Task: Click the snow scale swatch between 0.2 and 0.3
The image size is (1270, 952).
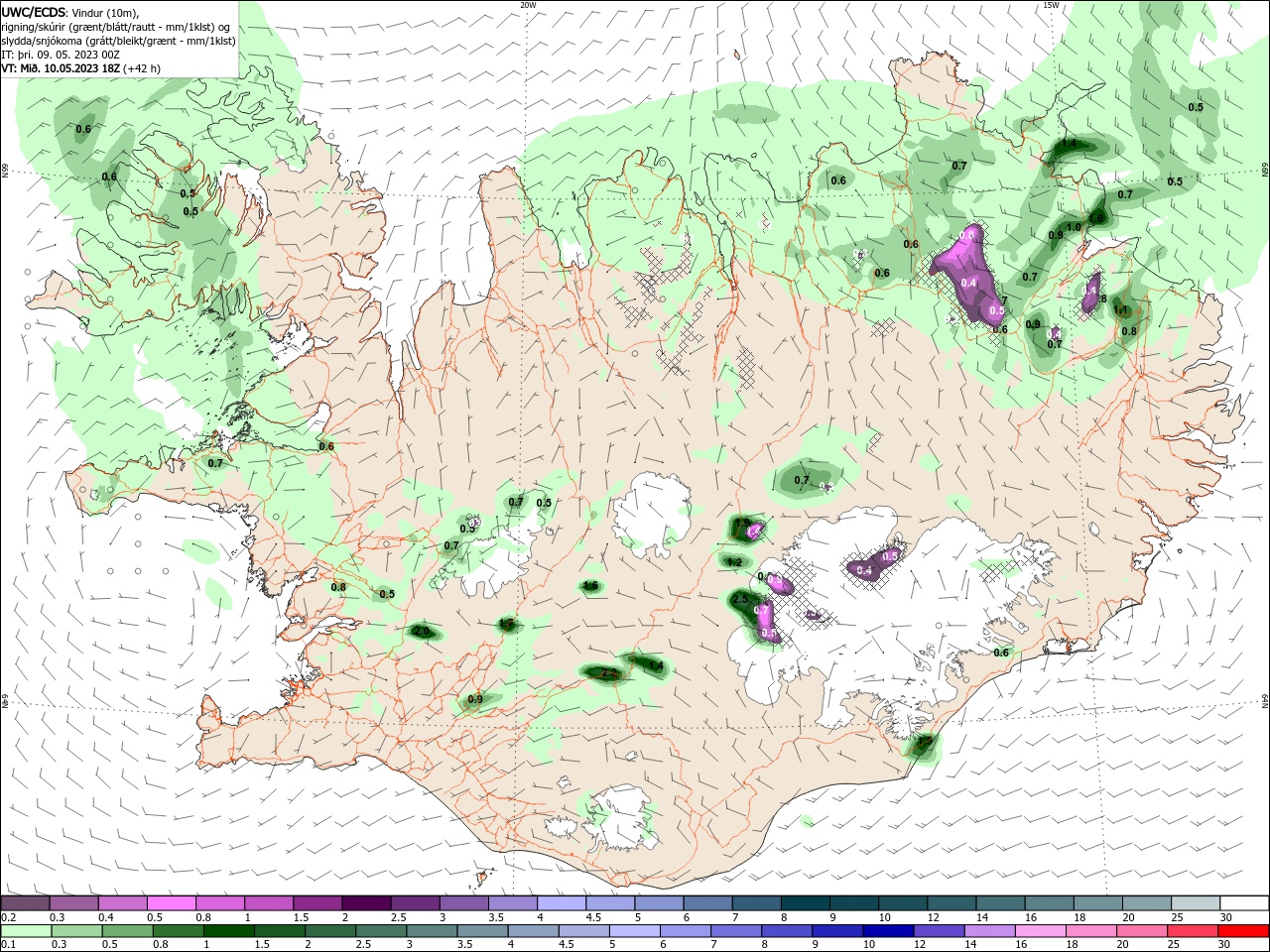Action: tap(25, 902)
